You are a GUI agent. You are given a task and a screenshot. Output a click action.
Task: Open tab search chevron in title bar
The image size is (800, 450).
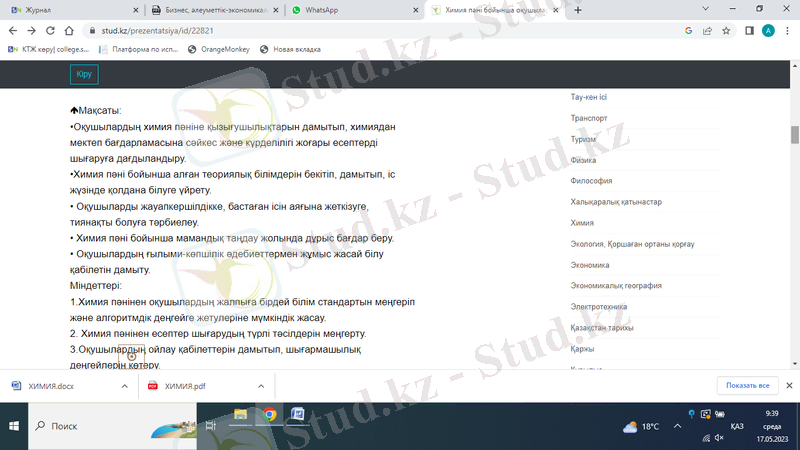[x=706, y=9]
